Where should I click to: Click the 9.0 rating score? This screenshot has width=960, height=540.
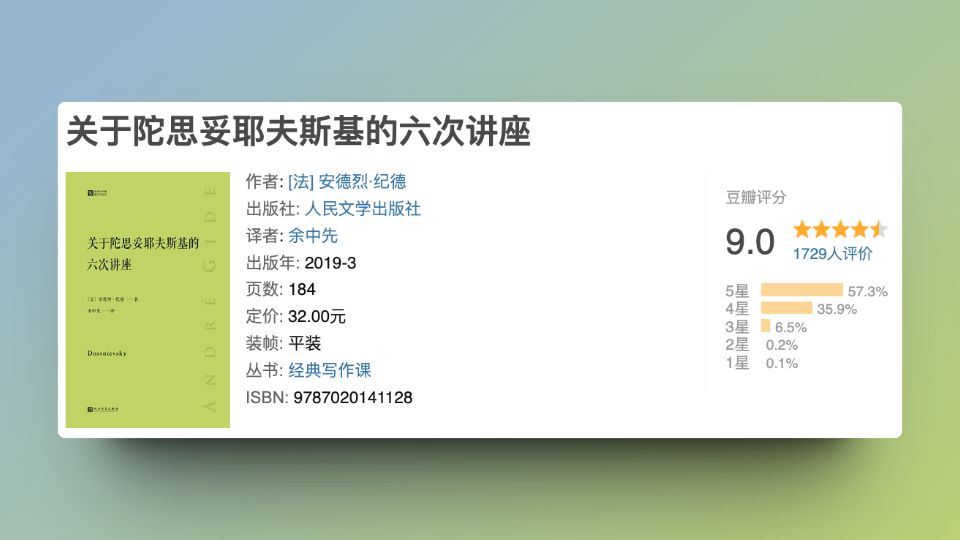coord(750,242)
